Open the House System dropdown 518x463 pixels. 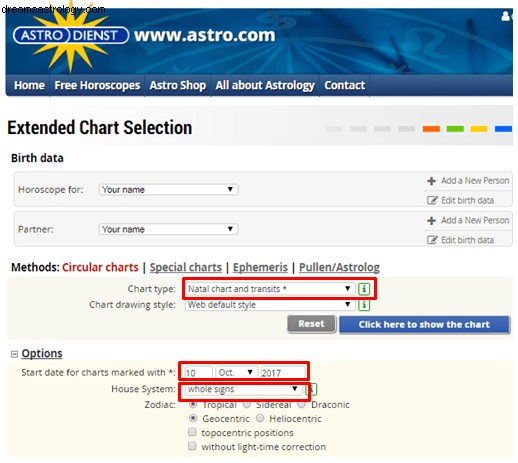coord(243,389)
